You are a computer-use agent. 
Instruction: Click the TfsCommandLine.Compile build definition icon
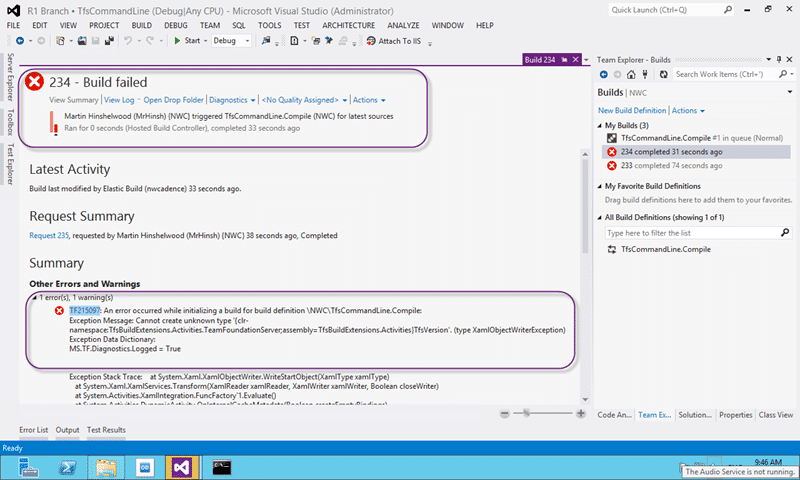tap(611, 249)
